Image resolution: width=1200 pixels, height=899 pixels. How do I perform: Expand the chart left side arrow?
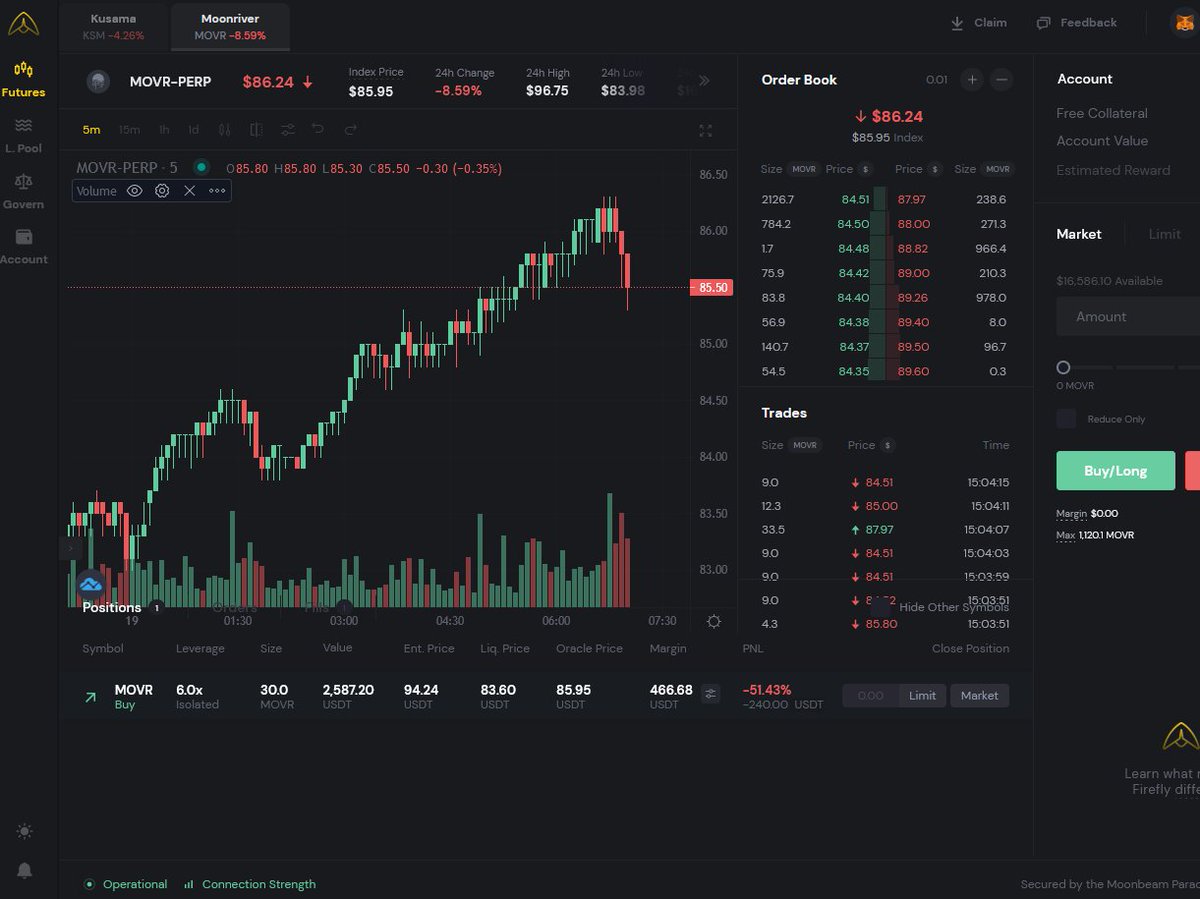pos(70,549)
